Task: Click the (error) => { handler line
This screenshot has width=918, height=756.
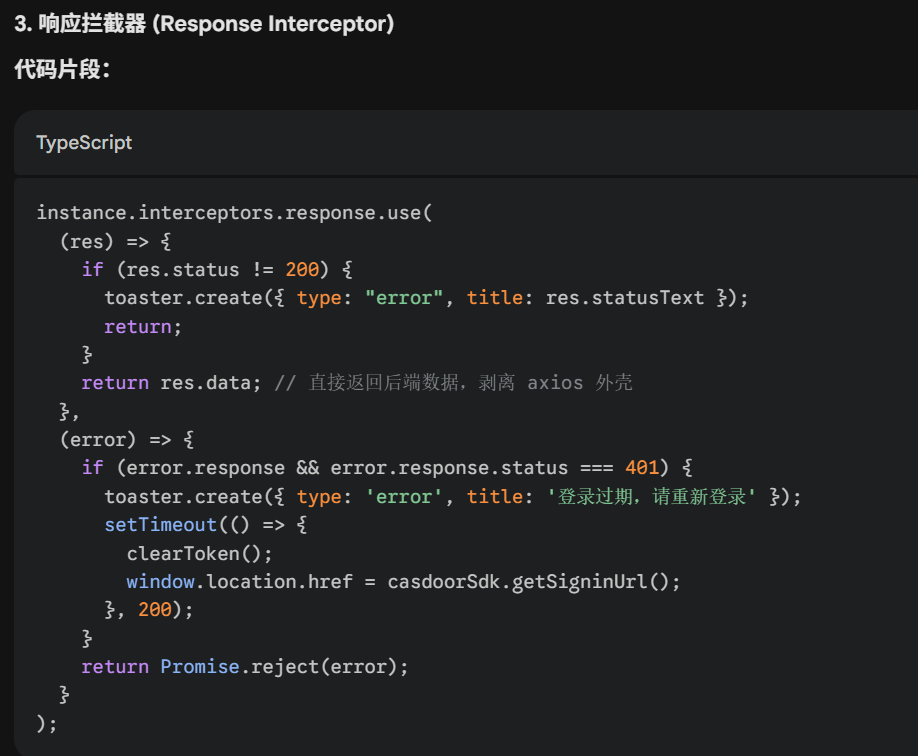Action: coord(127,439)
